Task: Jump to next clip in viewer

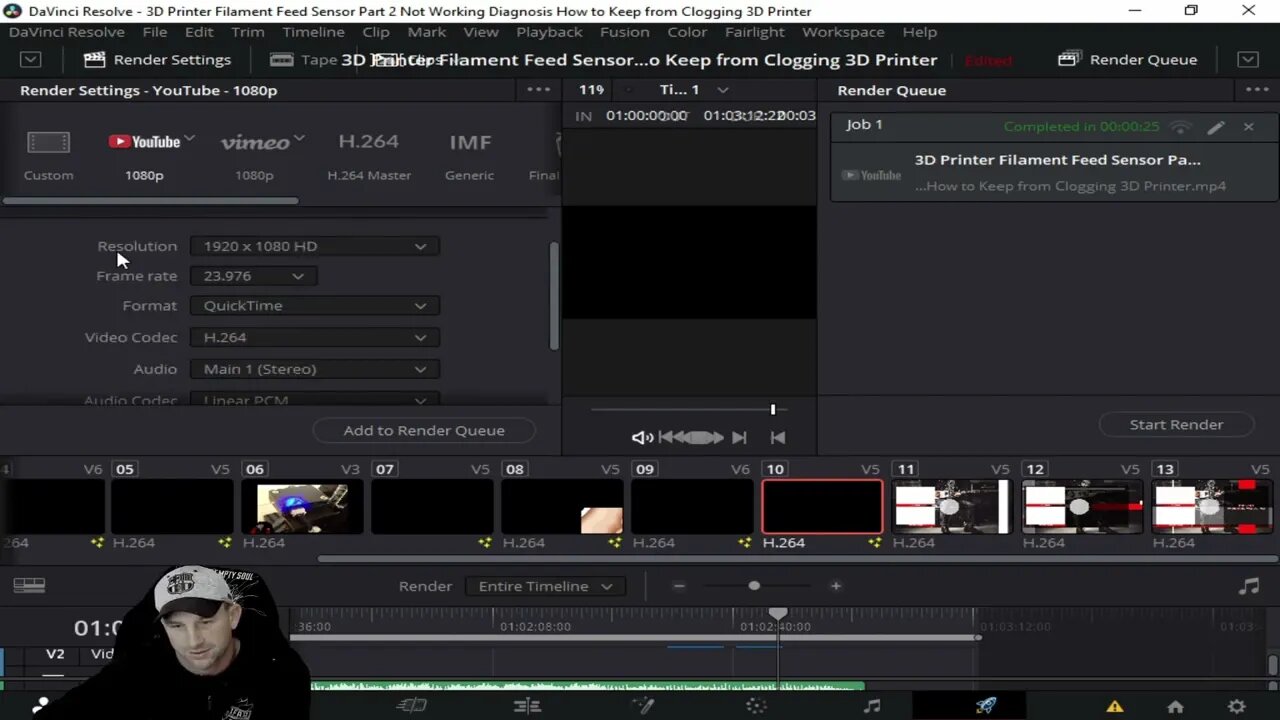Action: 739,437
